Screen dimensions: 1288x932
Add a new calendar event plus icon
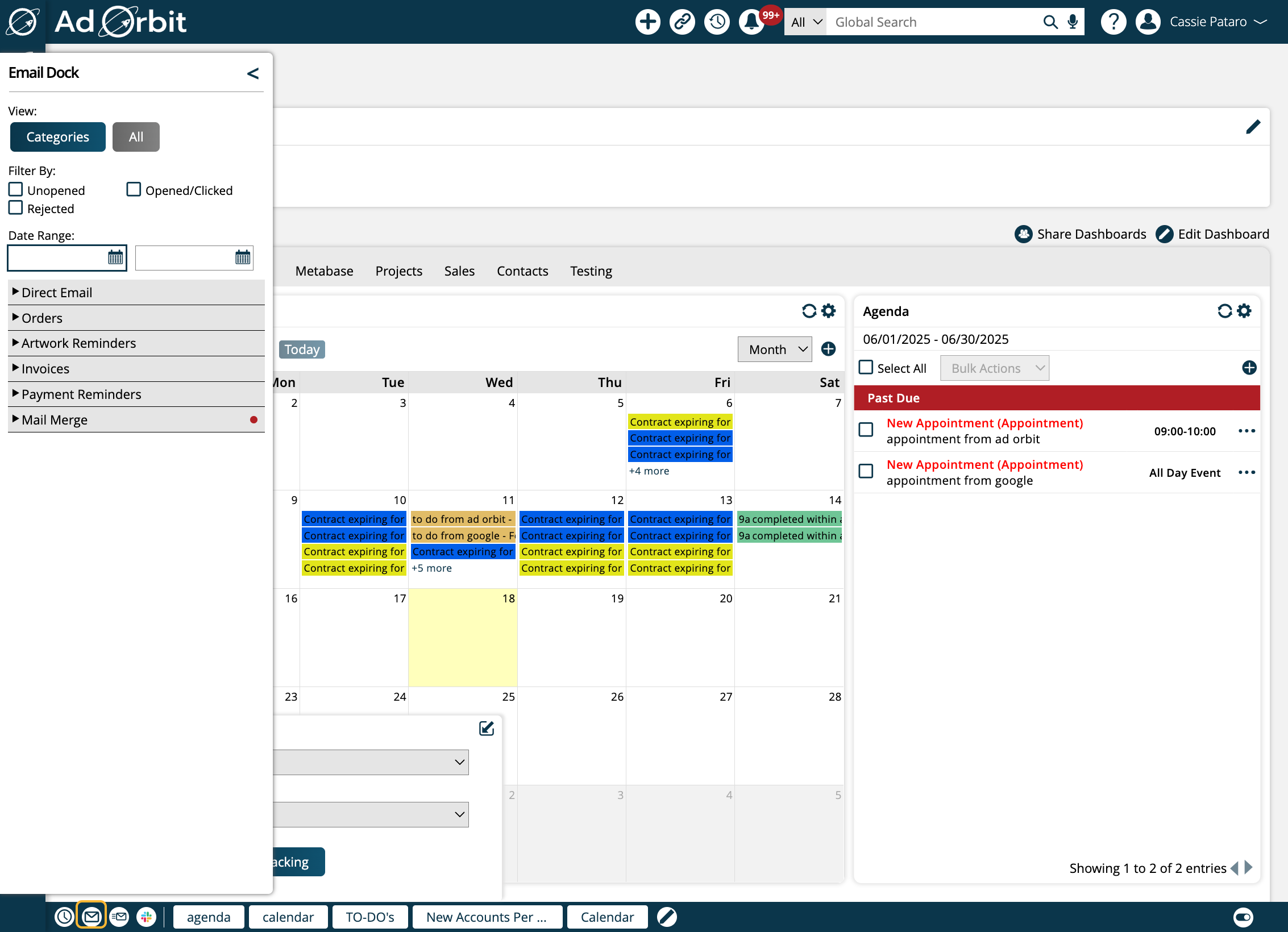click(x=828, y=349)
